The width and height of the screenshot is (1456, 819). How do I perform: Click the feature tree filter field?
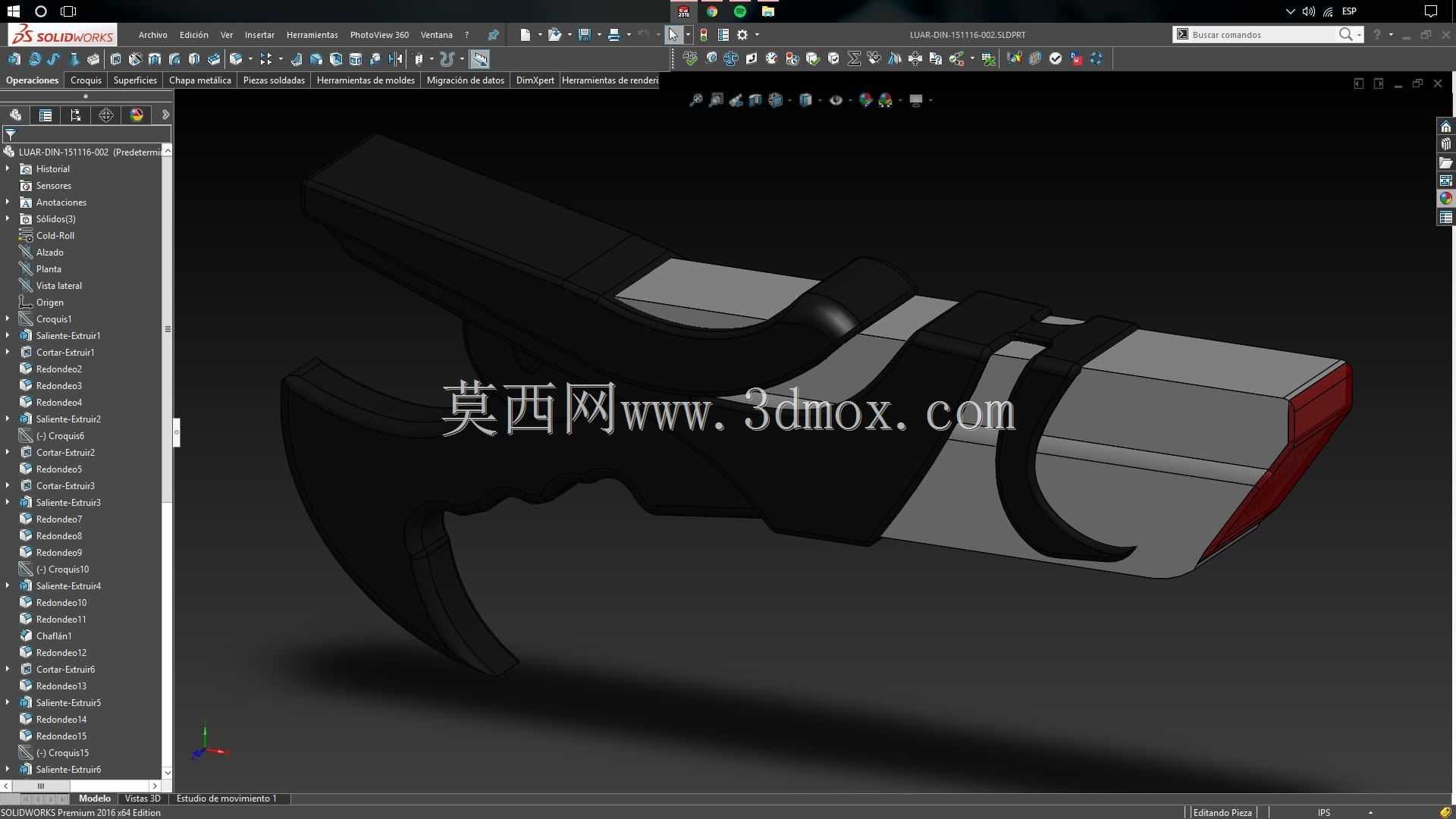(87, 134)
